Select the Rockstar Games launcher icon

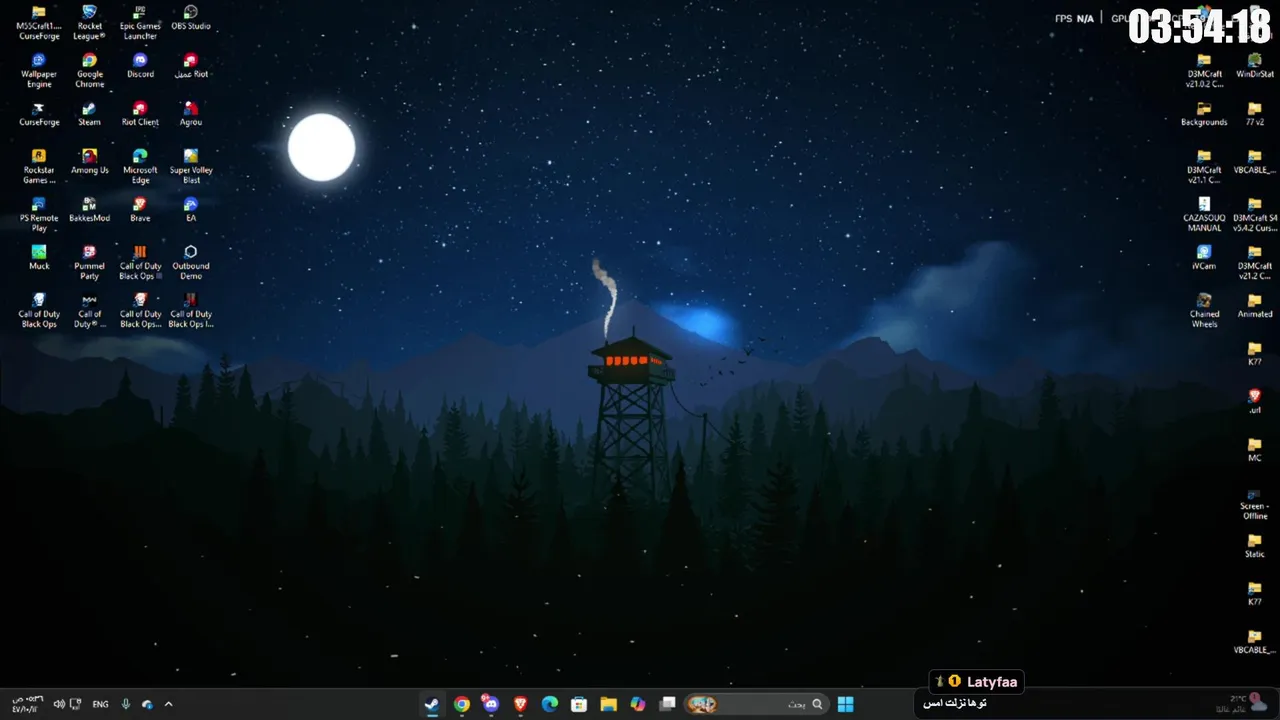pyautogui.click(x=39, y=168)
